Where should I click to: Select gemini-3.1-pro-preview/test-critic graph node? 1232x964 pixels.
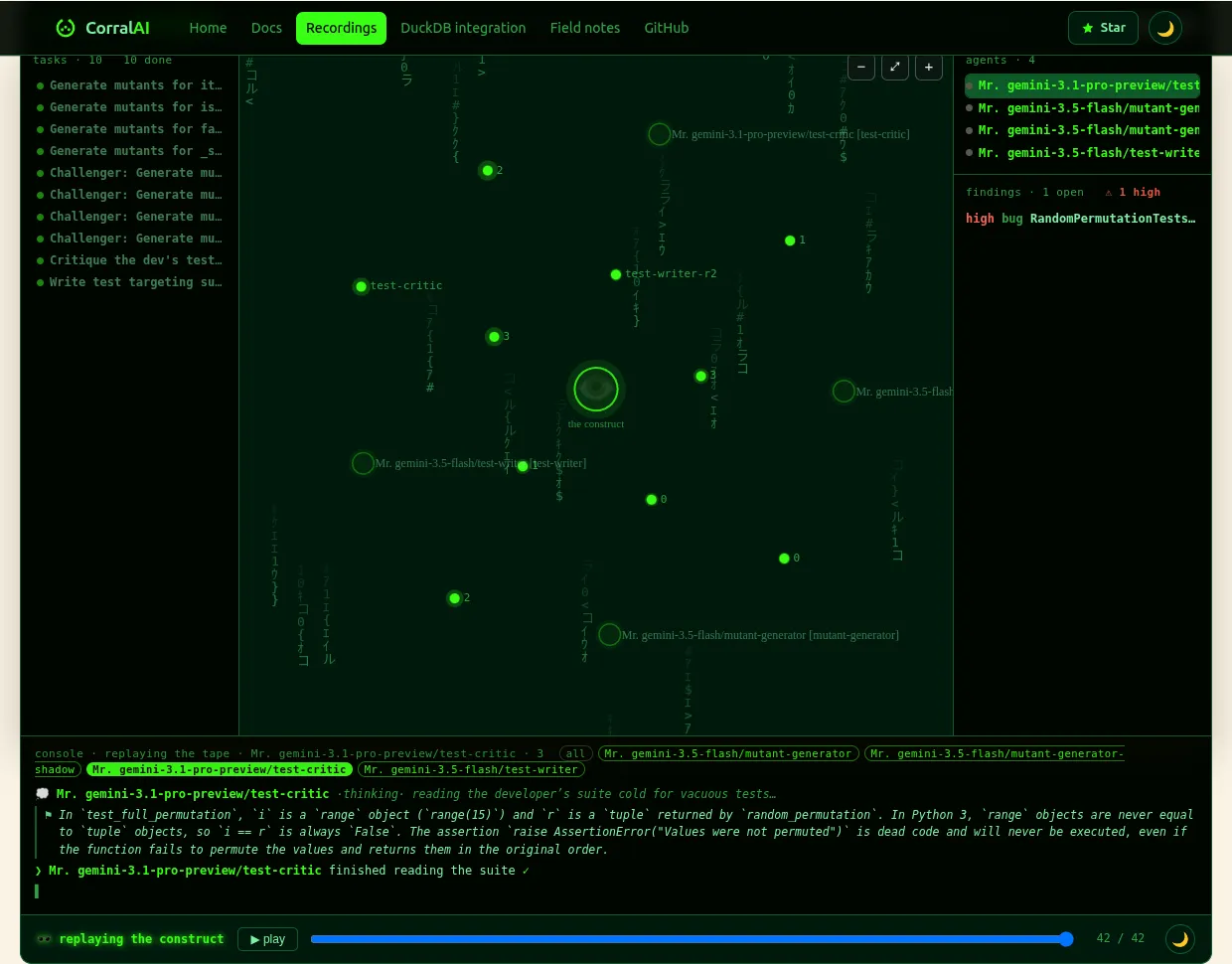tap(659, 134)
